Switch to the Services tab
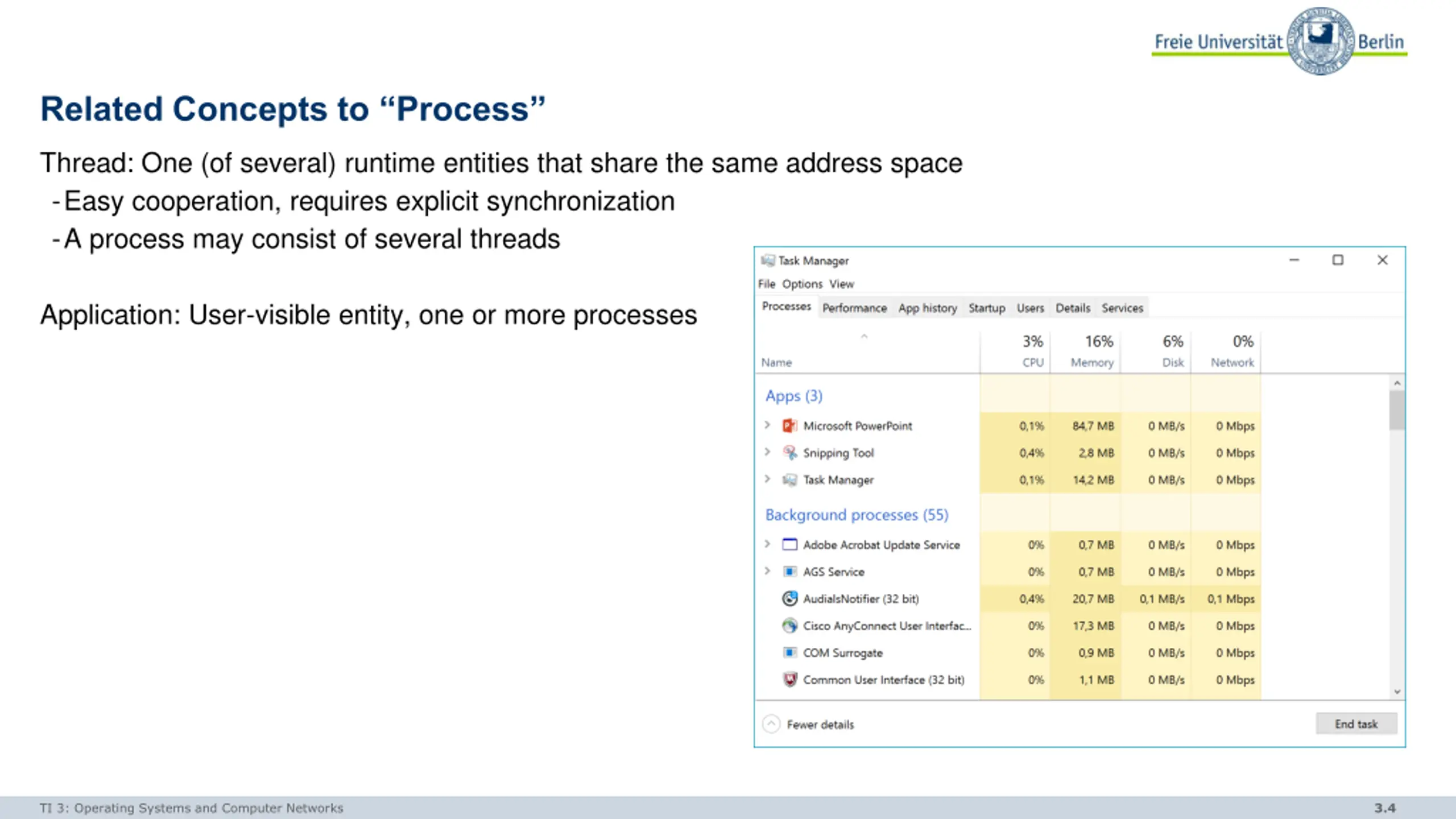Image resolution: width=1456 pixels, height=819 pixels. tap(1122, 308)
